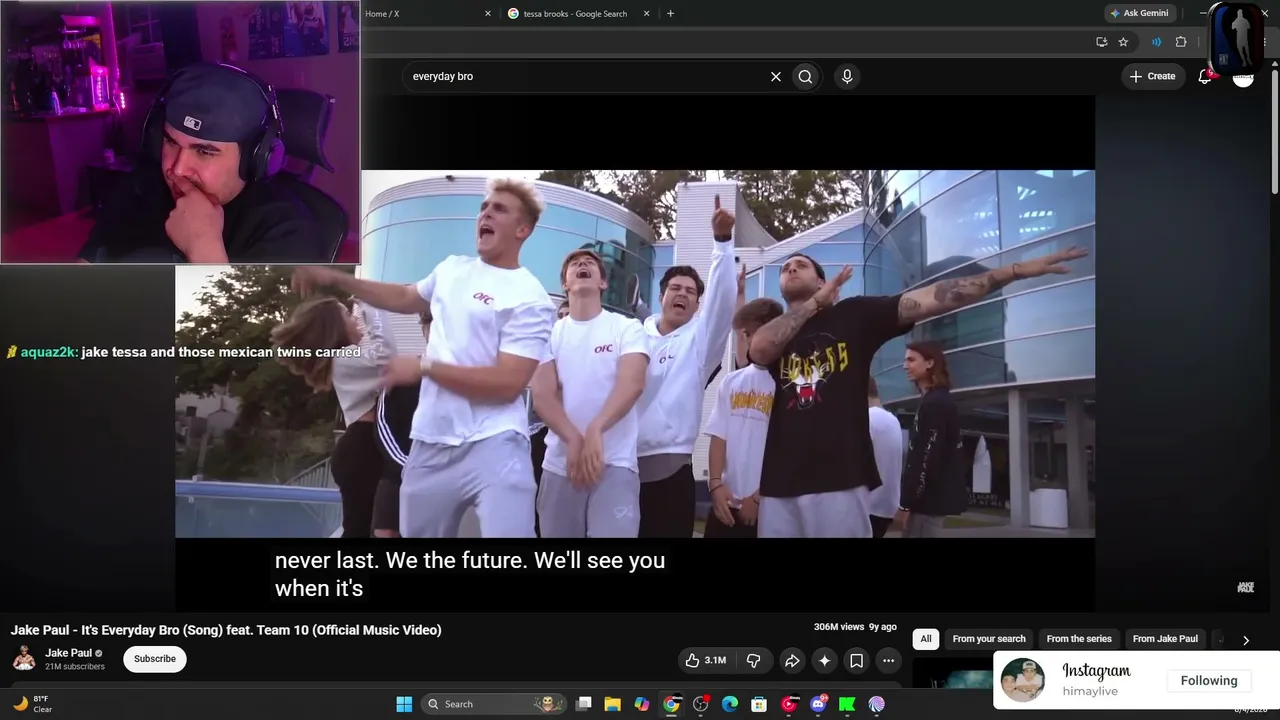The image size is (1280, 720).
Task: Click the Everyday Bro video player
Action: (x=635, y=354)
